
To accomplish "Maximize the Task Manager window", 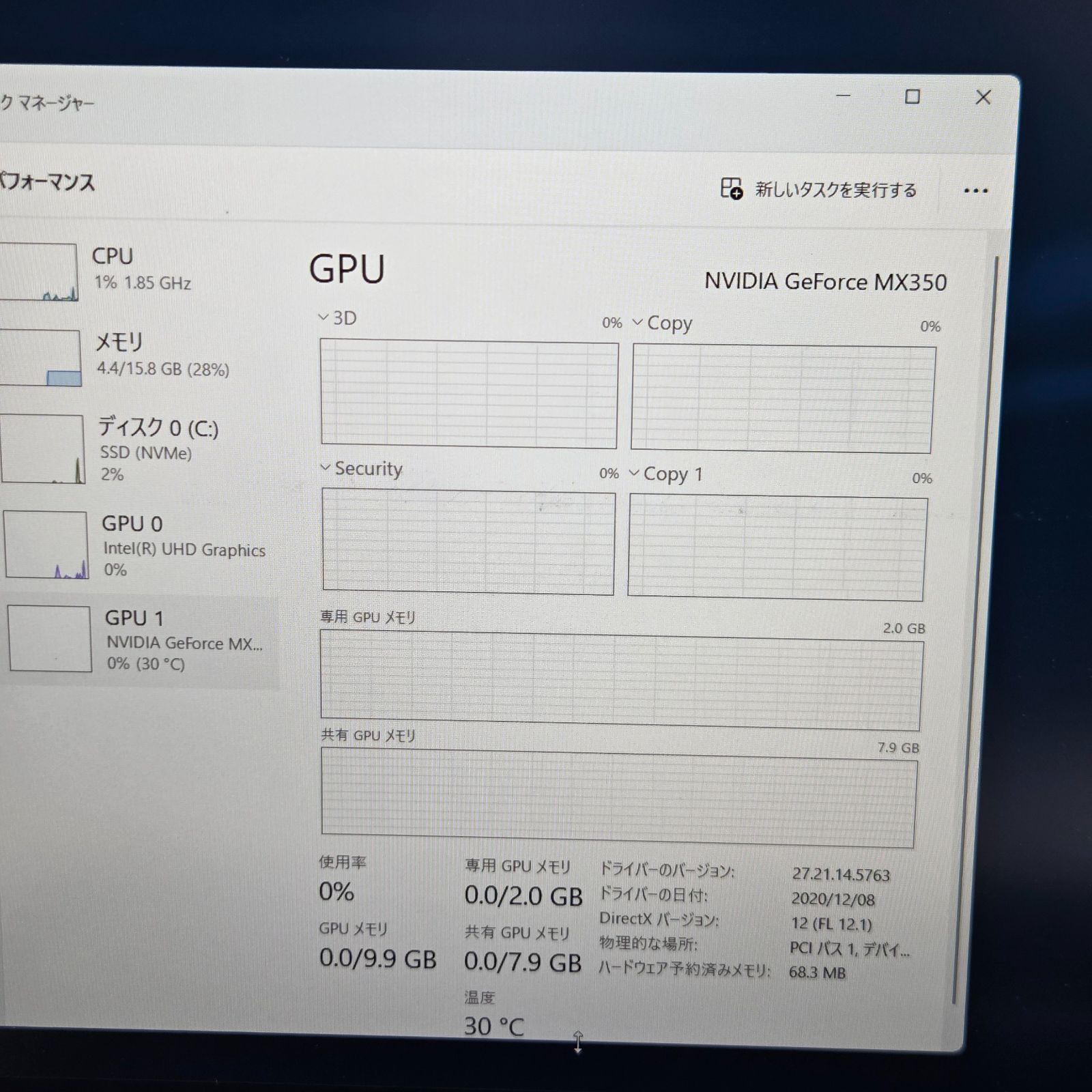I will pyautogui.click(x=913, y=97).
